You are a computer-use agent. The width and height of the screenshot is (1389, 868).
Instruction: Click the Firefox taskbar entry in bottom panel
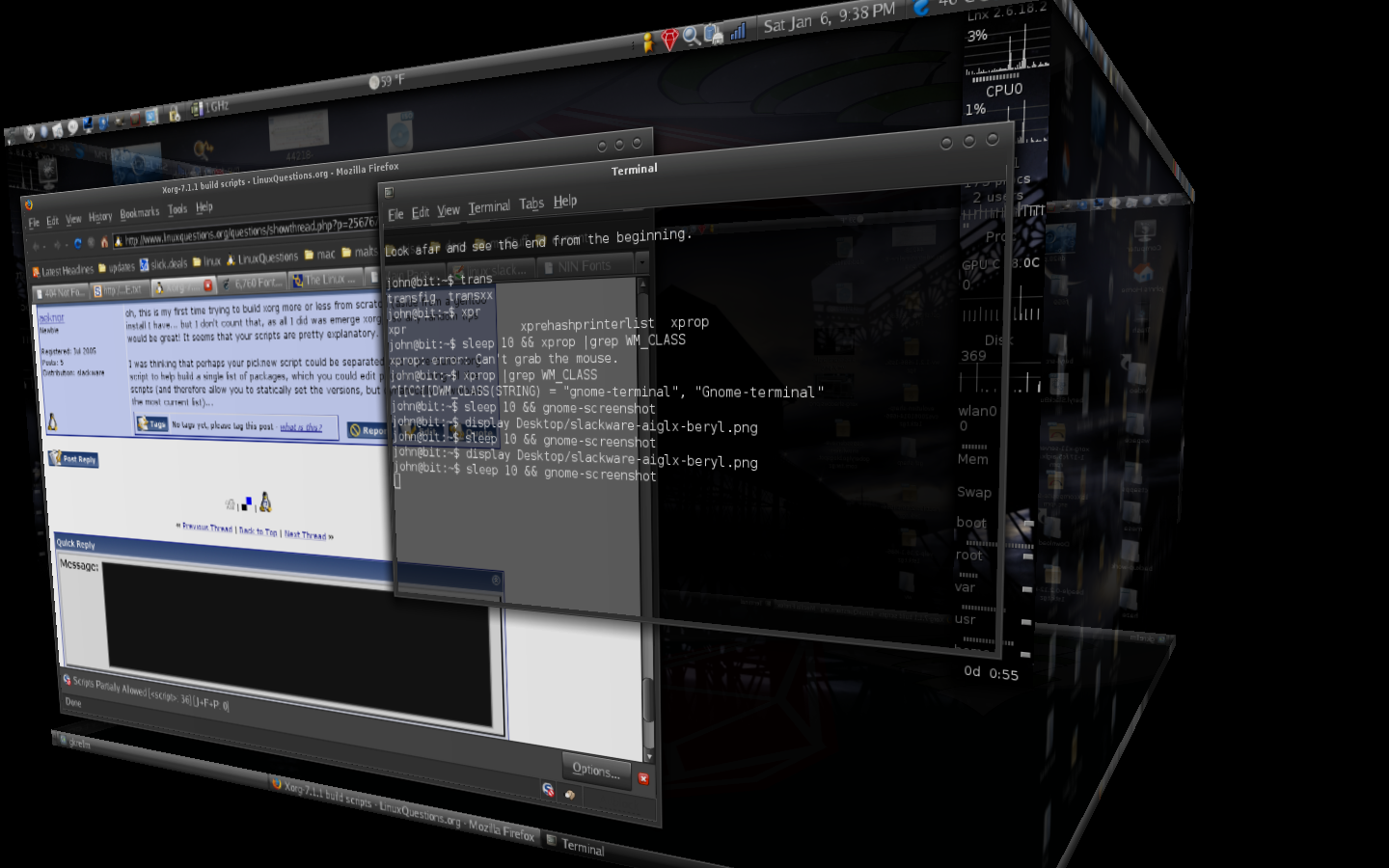[x=404, y=808]
